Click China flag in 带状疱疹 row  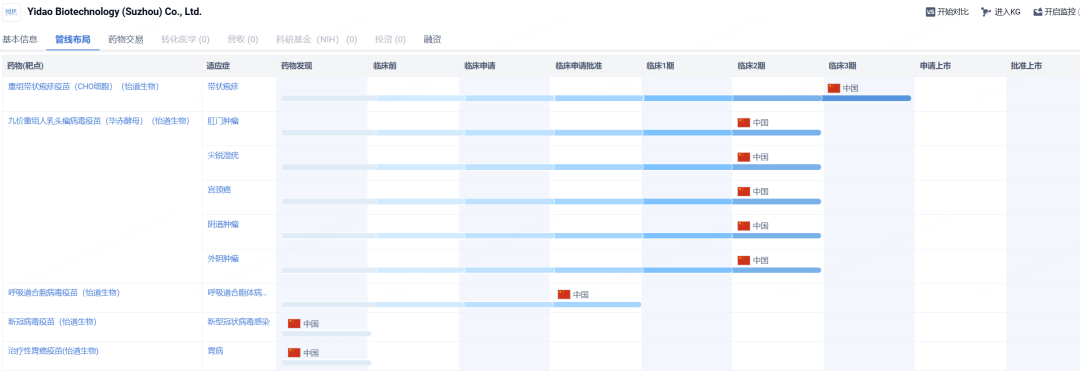(x=834, y=88)
